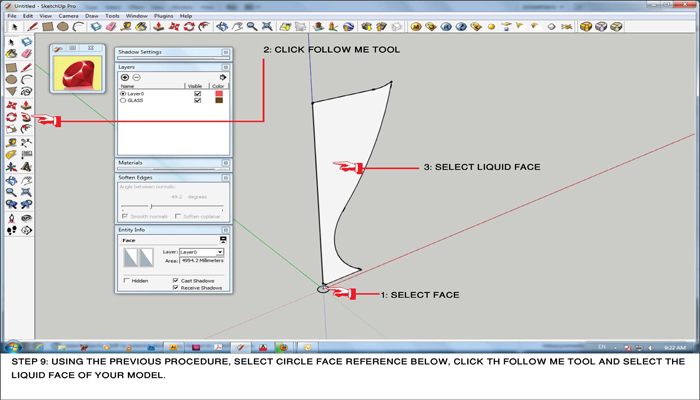
Task: Open the Layer dropdown in Entity Info
Action: click(x=219, y=252)
